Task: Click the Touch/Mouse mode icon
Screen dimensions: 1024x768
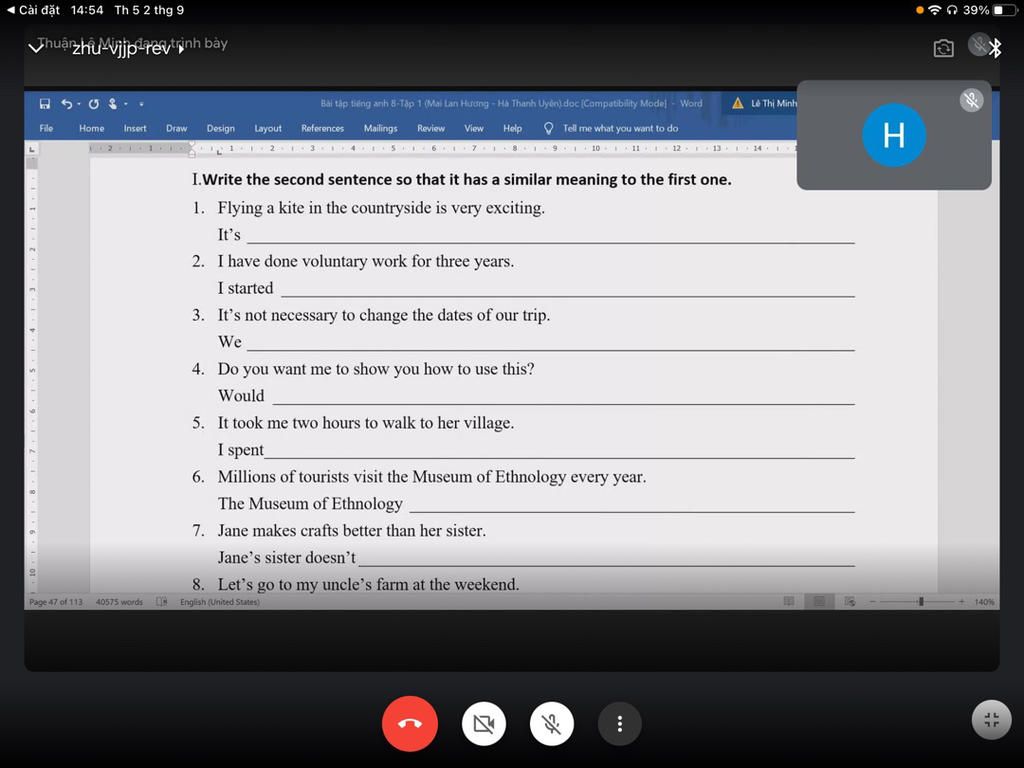Action: point(113,103)
